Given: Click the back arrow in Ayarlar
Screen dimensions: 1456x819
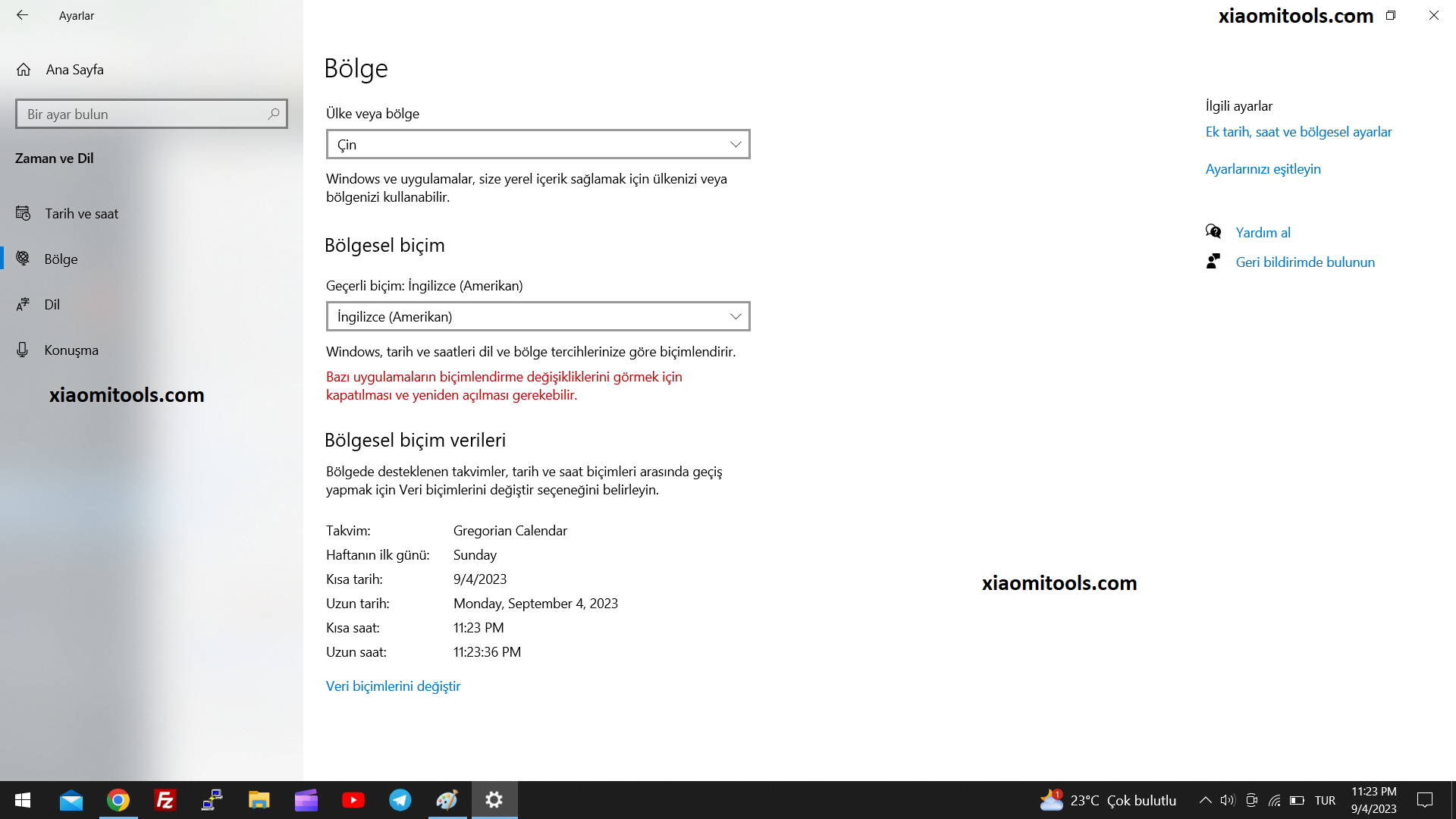Looking at the screenshot, I should point(22,15).
